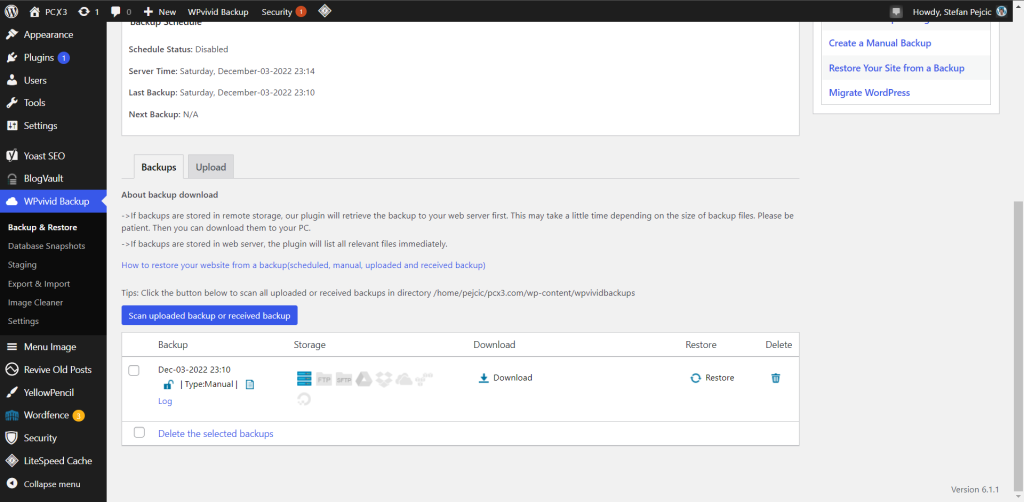Open Restore Your Site from a Backup link
Screen dimensions: 1024x502
[896, 68]
